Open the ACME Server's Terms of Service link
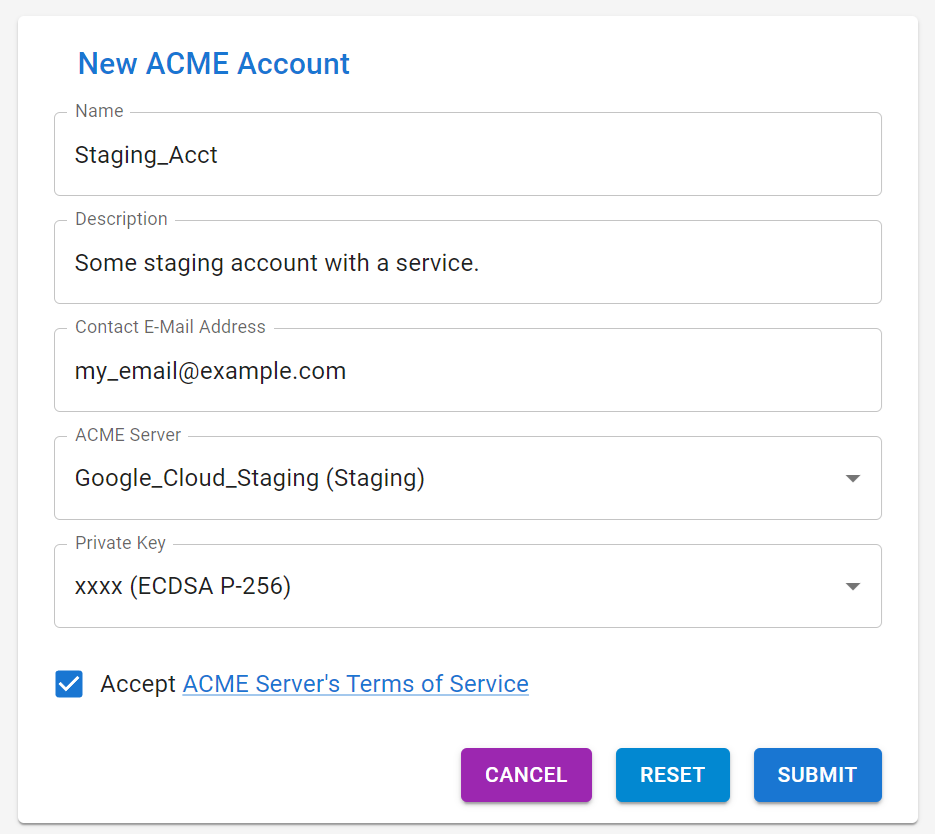The width and height of the screenshot is (935, 834). click(x=355, y=684)
